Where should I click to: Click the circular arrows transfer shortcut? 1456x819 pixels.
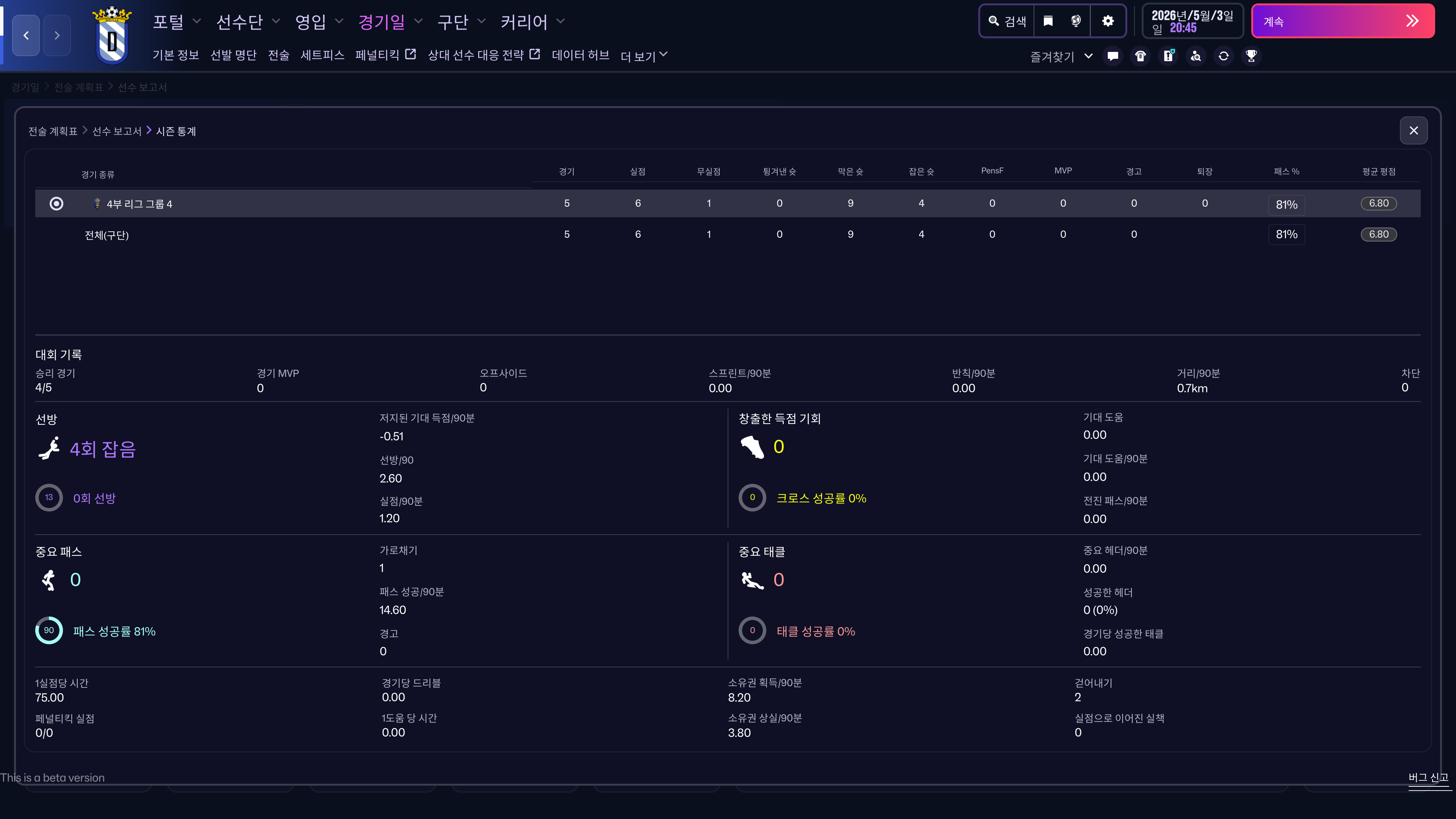pos(1223,56)
